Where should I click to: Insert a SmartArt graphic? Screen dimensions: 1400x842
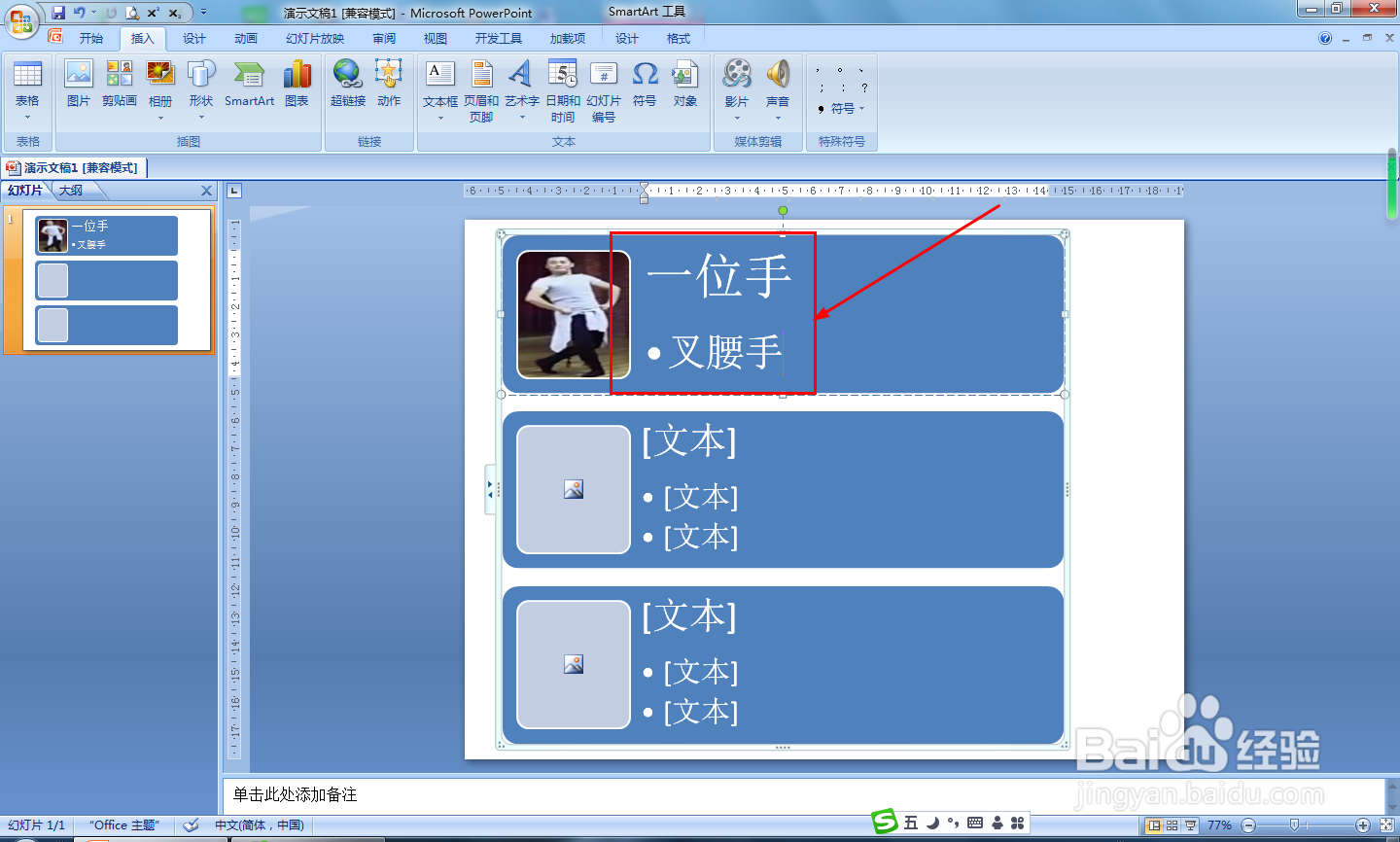[250, 84]
